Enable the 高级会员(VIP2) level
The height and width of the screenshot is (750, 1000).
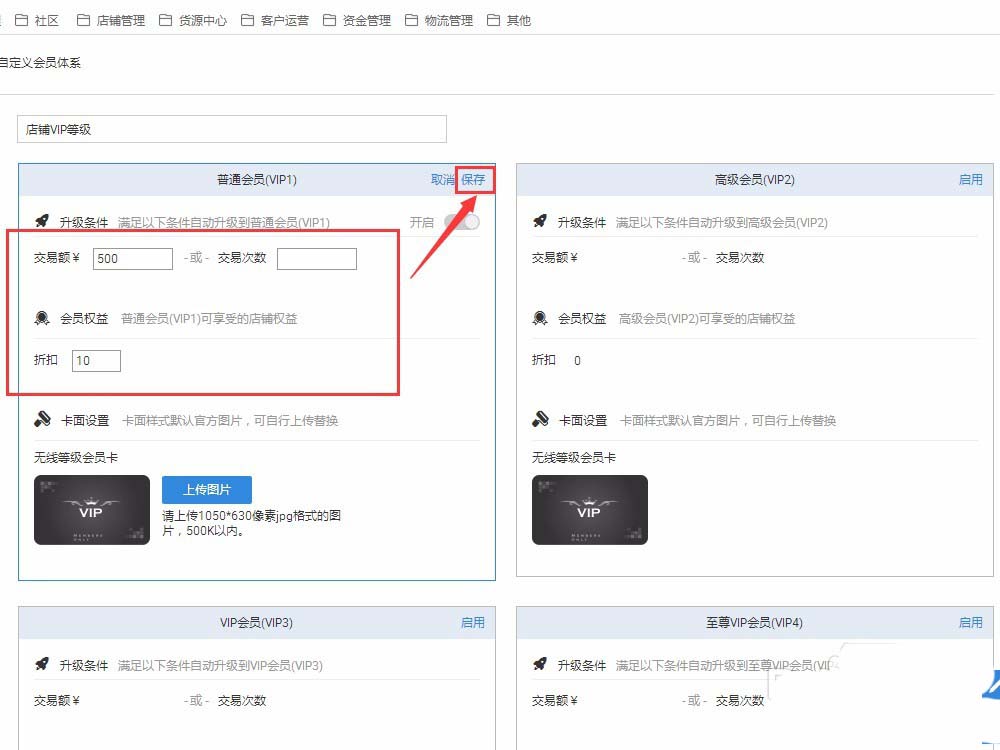[970, 180]
